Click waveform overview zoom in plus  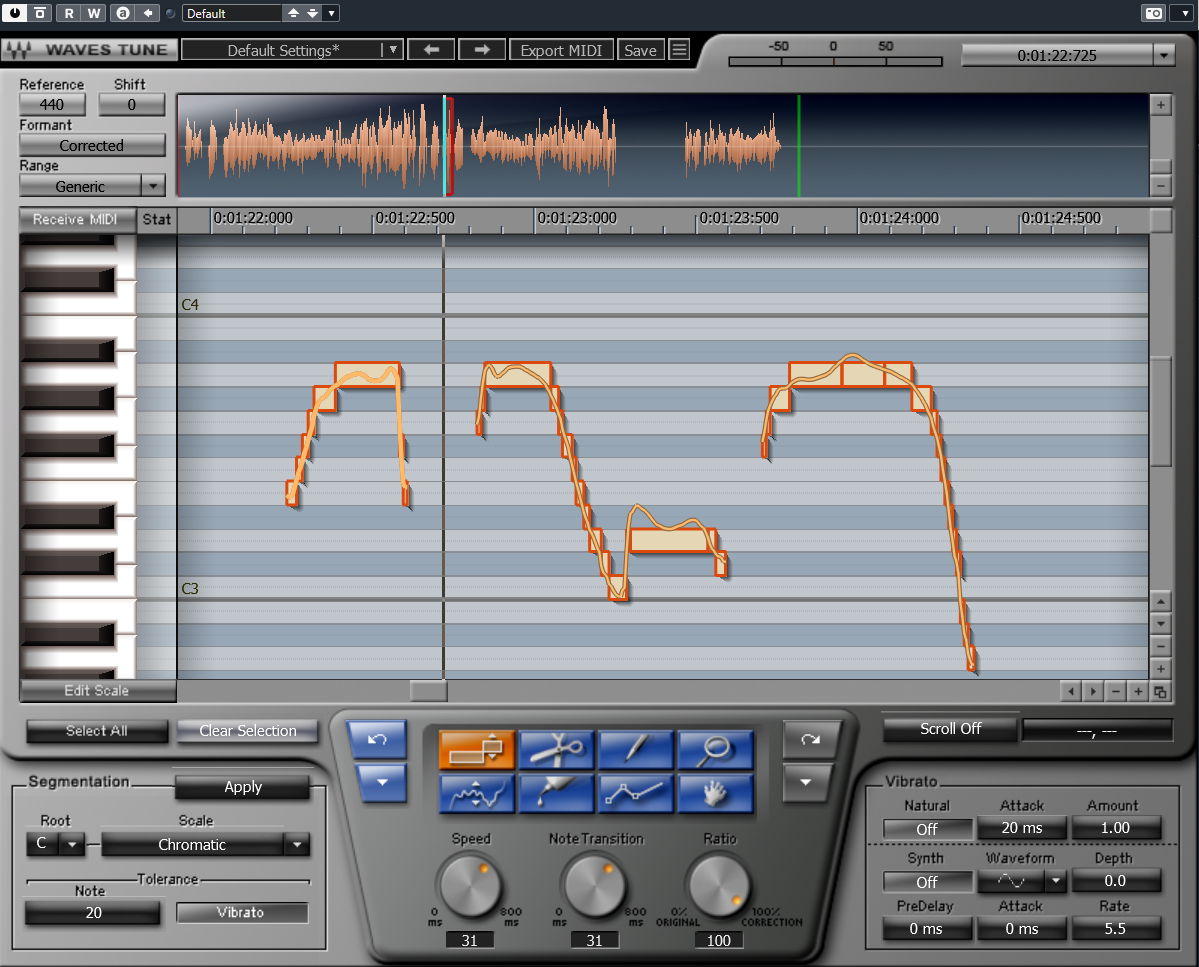(x=1160, y=105)
